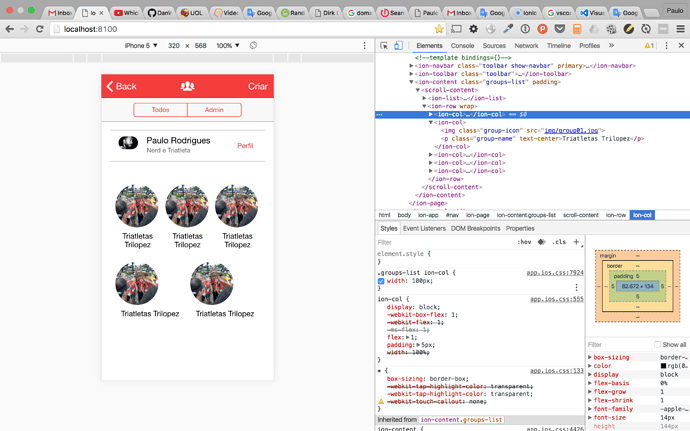Viewport: 690px width, 431px height.
Task: Tap Back in app navbar
Action: point(122,86)
